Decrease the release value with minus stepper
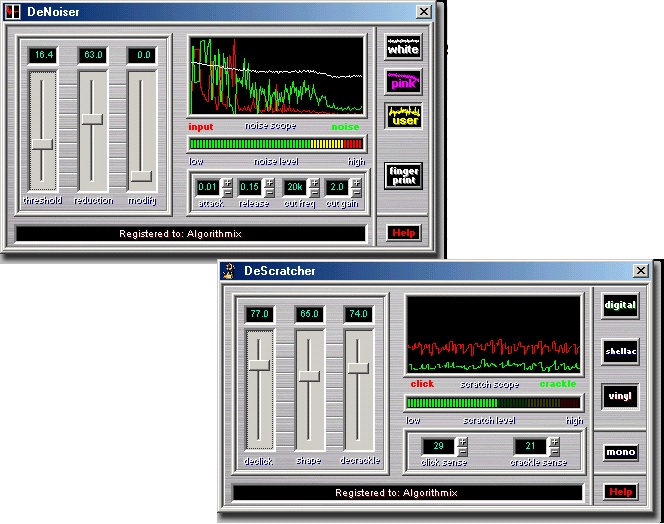 [x=271, y=192]
